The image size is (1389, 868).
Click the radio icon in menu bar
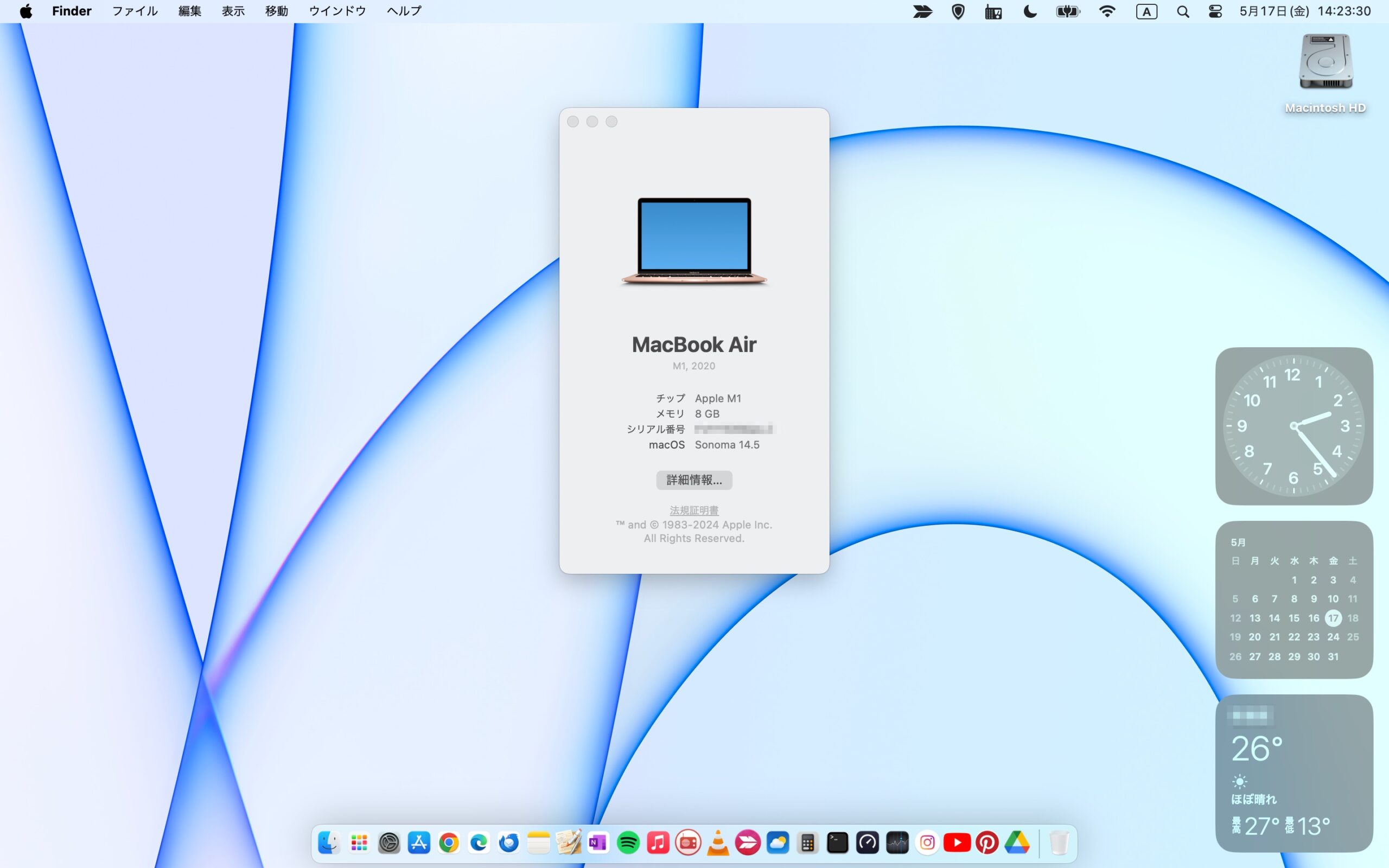993,11
